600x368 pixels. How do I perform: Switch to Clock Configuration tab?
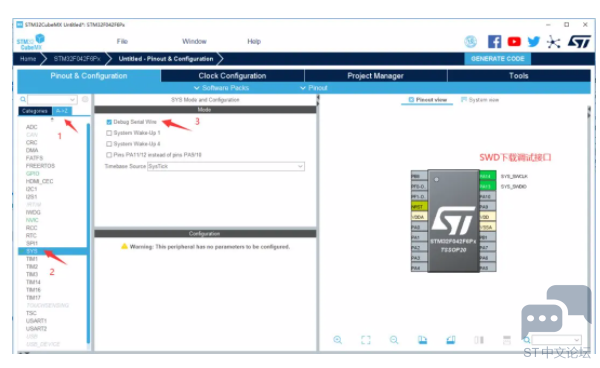pos(232,76)
